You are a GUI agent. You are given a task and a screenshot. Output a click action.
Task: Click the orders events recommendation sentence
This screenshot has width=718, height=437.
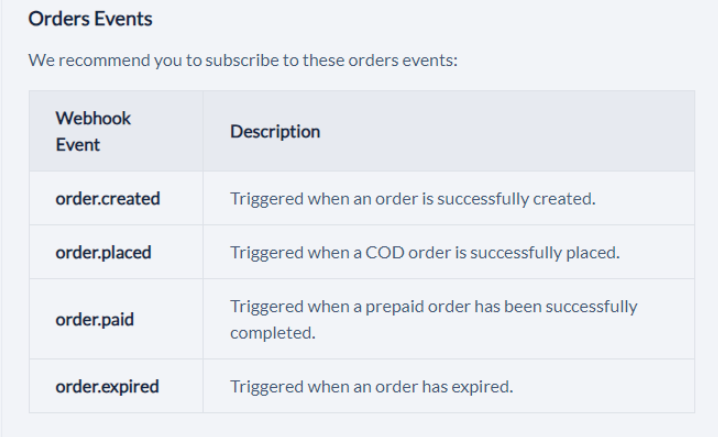[x=243, y=60]
